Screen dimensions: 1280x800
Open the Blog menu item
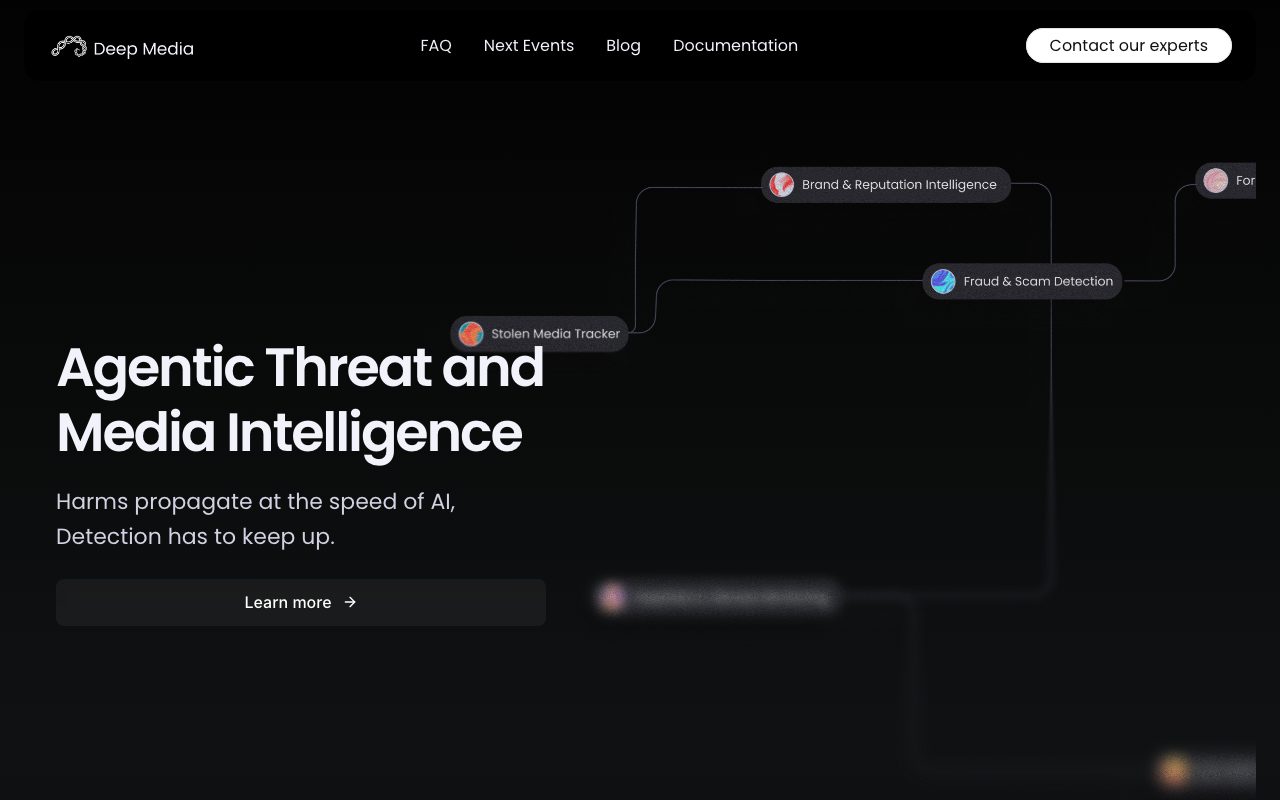[x=623, y=46]
